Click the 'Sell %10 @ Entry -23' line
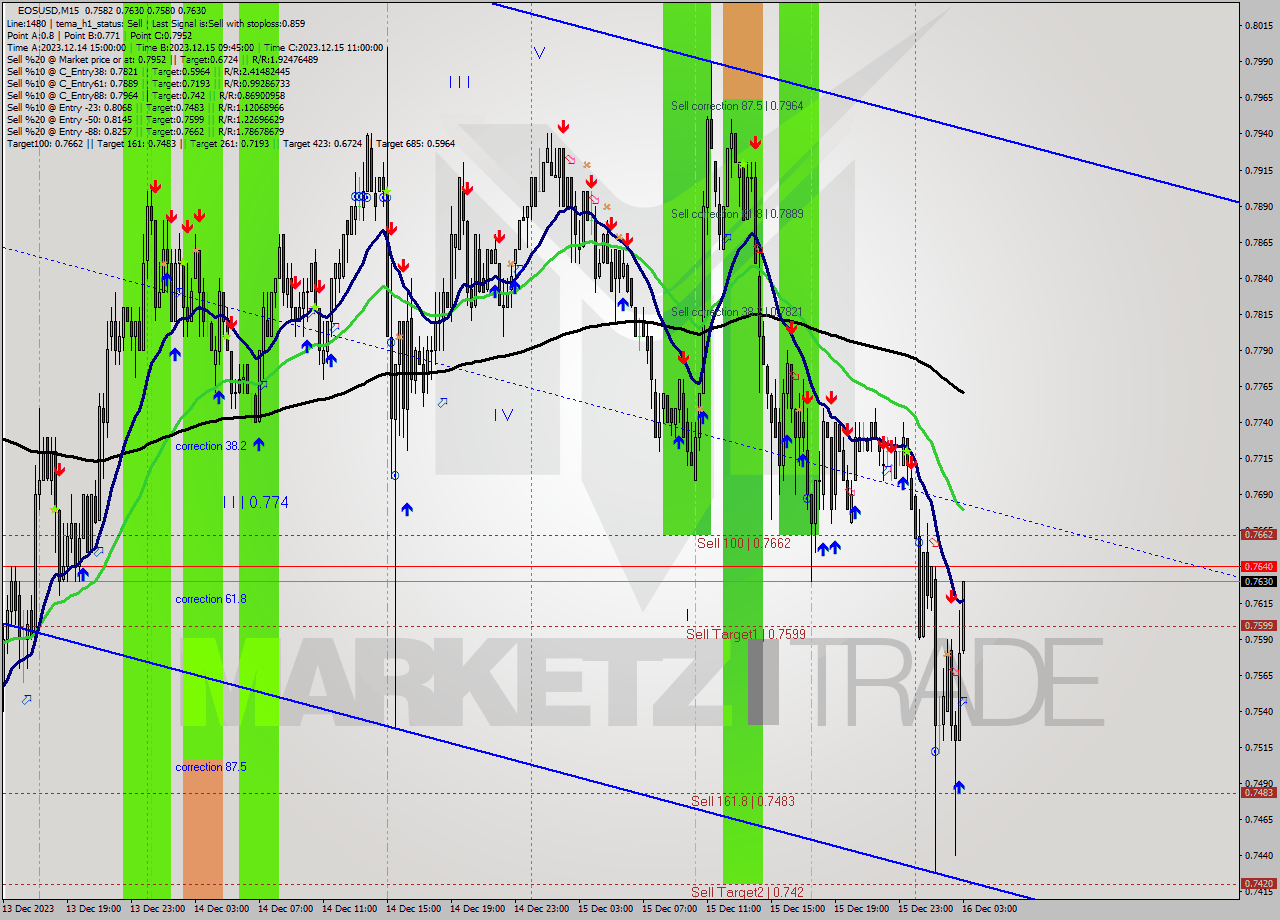Screen dimensions: 1280x920 (146, 107)
